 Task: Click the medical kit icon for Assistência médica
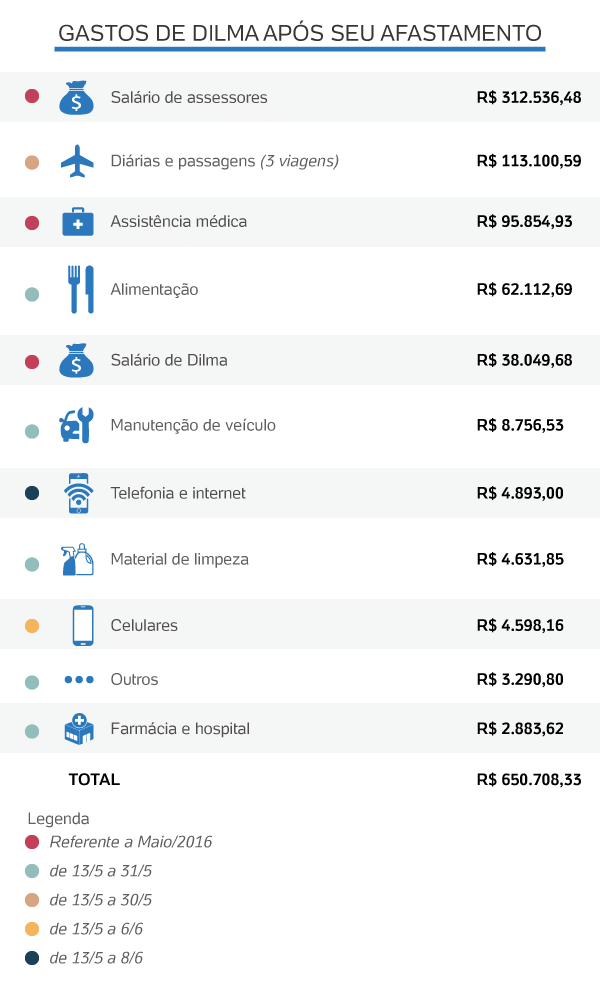(x=77, y=222)
